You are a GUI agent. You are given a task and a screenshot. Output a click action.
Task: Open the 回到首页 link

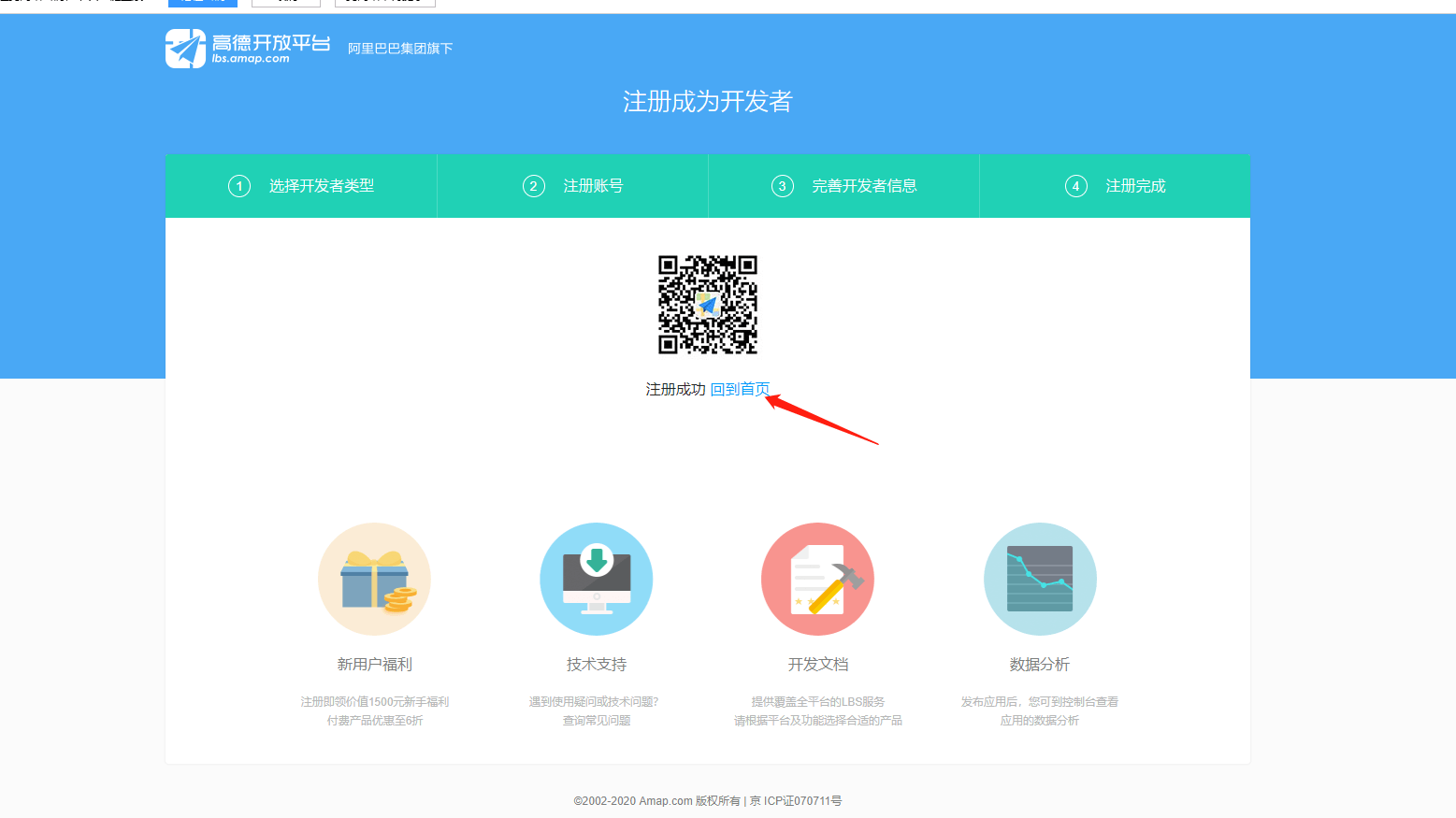click(x=740, y=389)
